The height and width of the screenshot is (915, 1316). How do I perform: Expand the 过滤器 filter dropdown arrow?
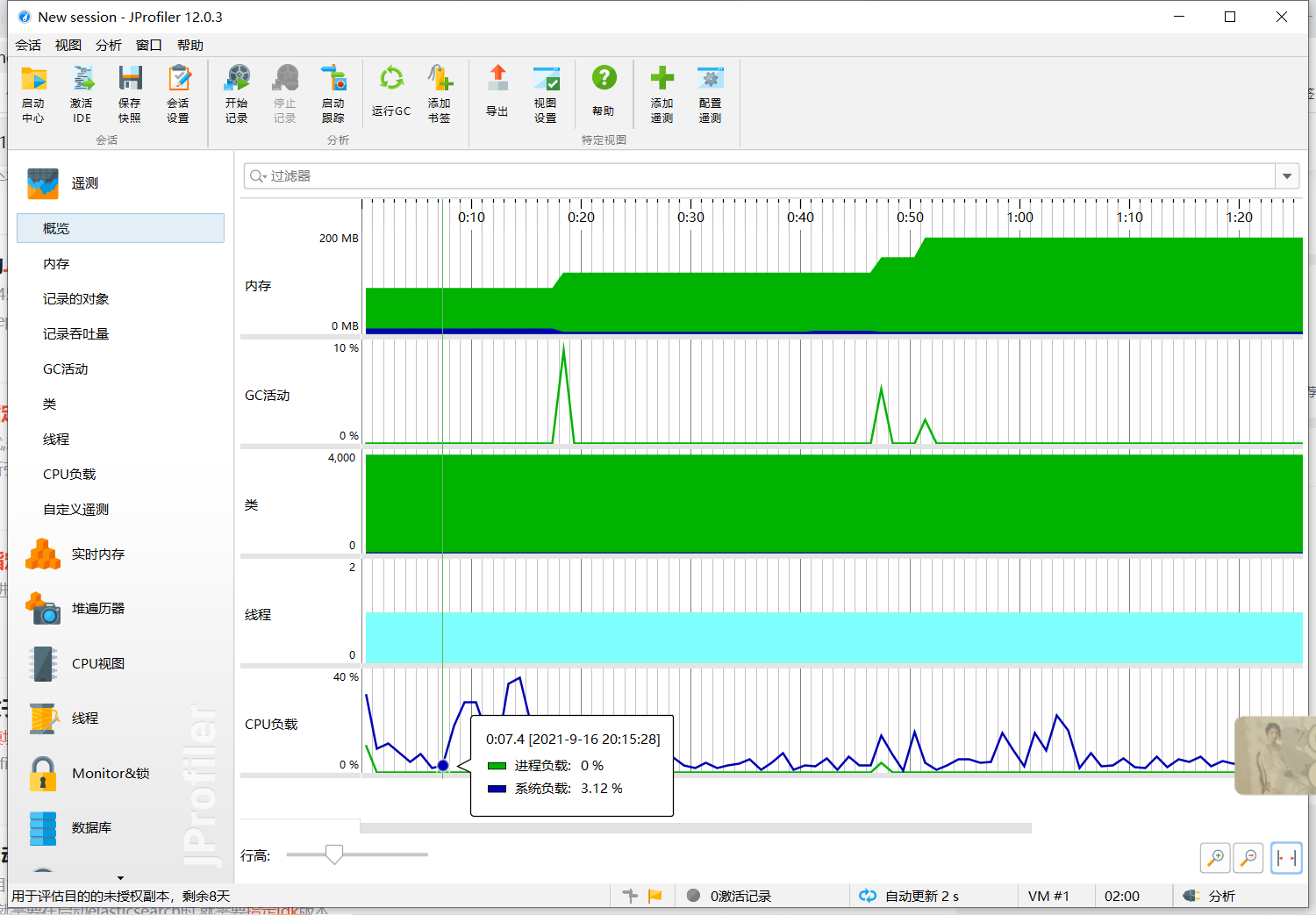pyautogui.click(x=1287, y=176)
